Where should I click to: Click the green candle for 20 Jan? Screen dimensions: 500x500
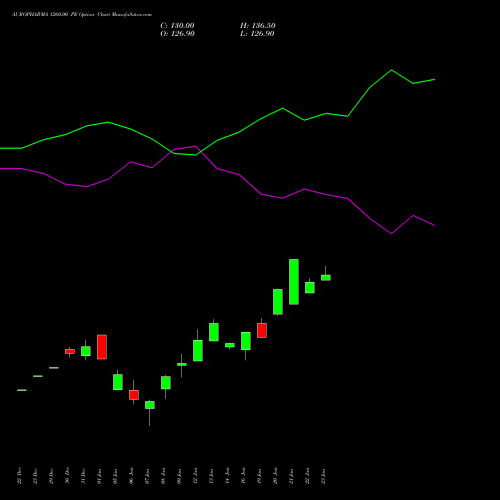pos(278,302)
